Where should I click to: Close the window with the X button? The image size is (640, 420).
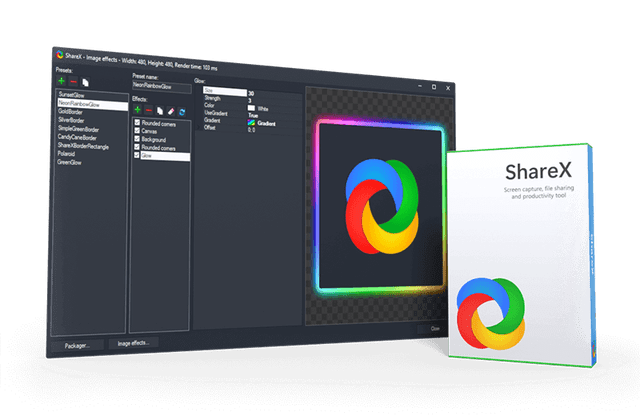click(x=448, y=88)
